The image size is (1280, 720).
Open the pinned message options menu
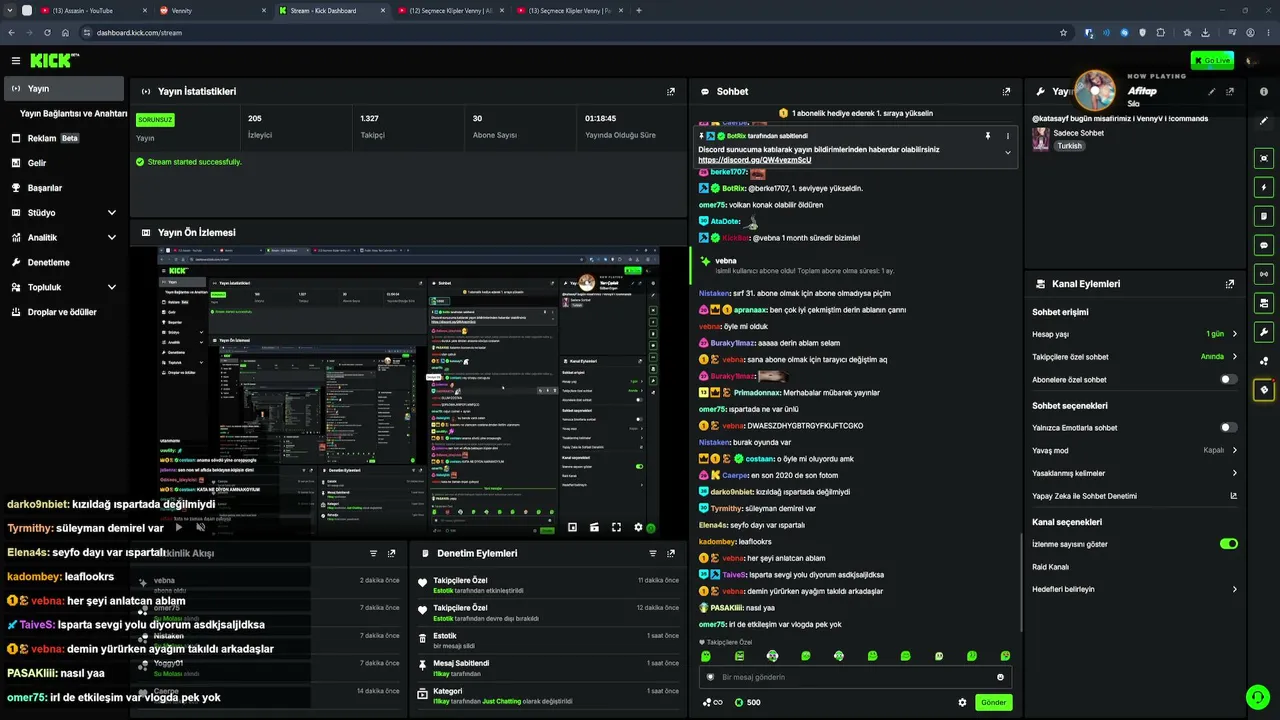1008,136
